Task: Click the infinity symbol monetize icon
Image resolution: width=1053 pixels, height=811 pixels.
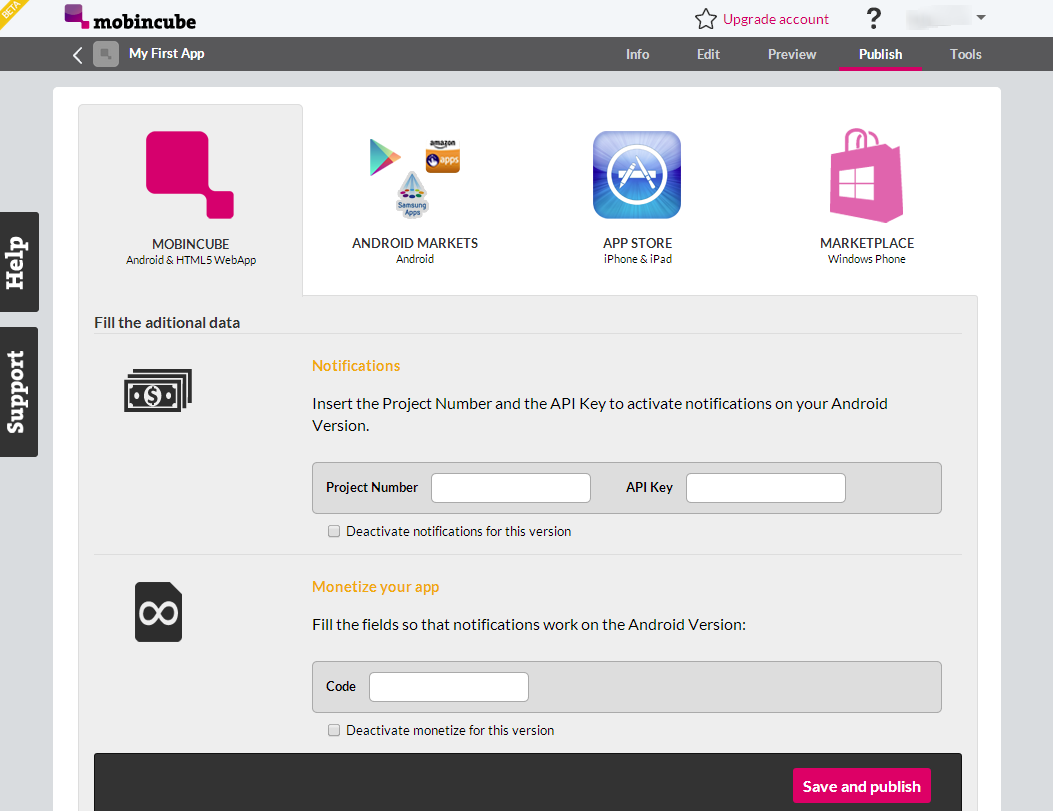Action: click(x=158, y=612)
